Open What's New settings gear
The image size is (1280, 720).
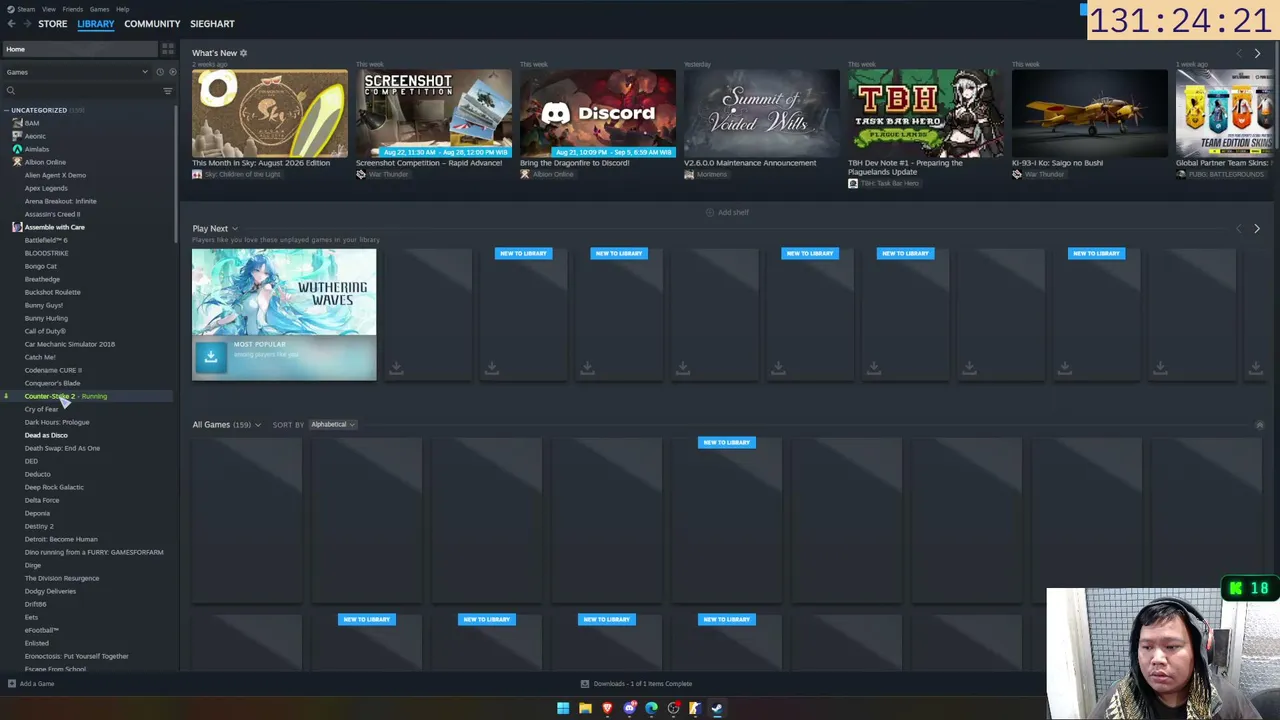point(243,53)
